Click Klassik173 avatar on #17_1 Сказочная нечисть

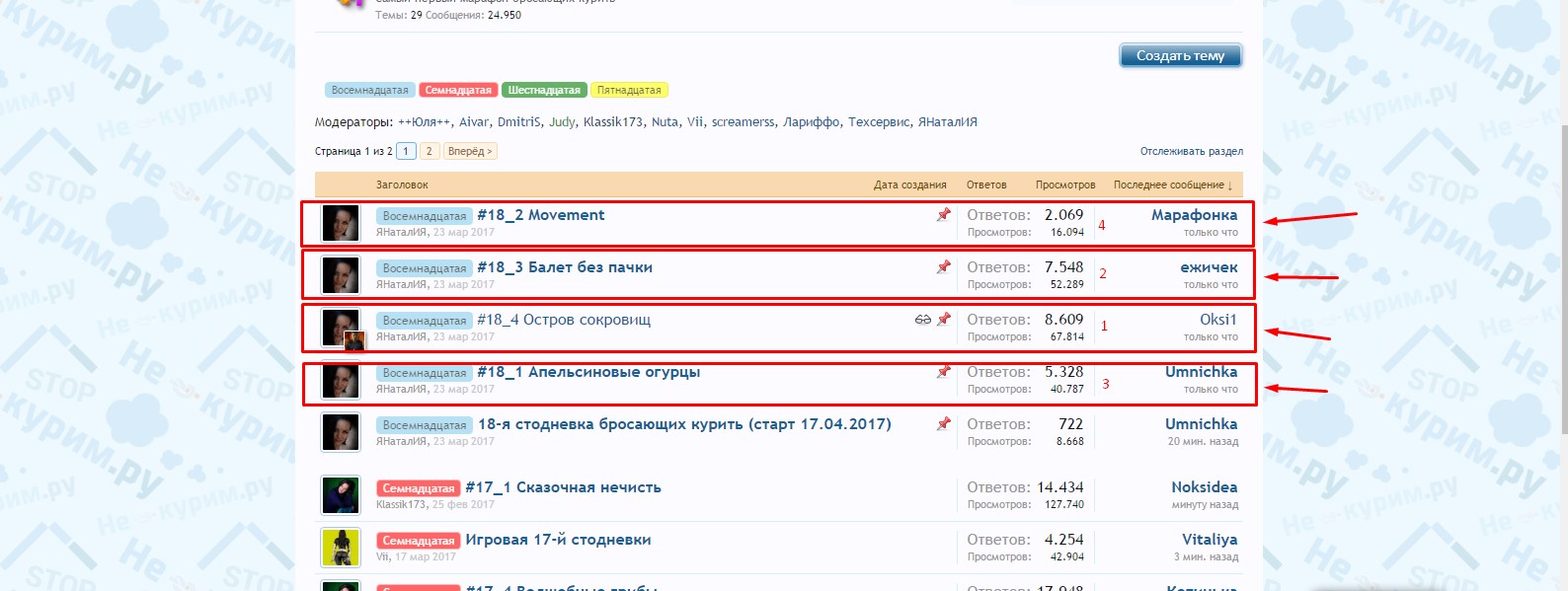[341, 495]
